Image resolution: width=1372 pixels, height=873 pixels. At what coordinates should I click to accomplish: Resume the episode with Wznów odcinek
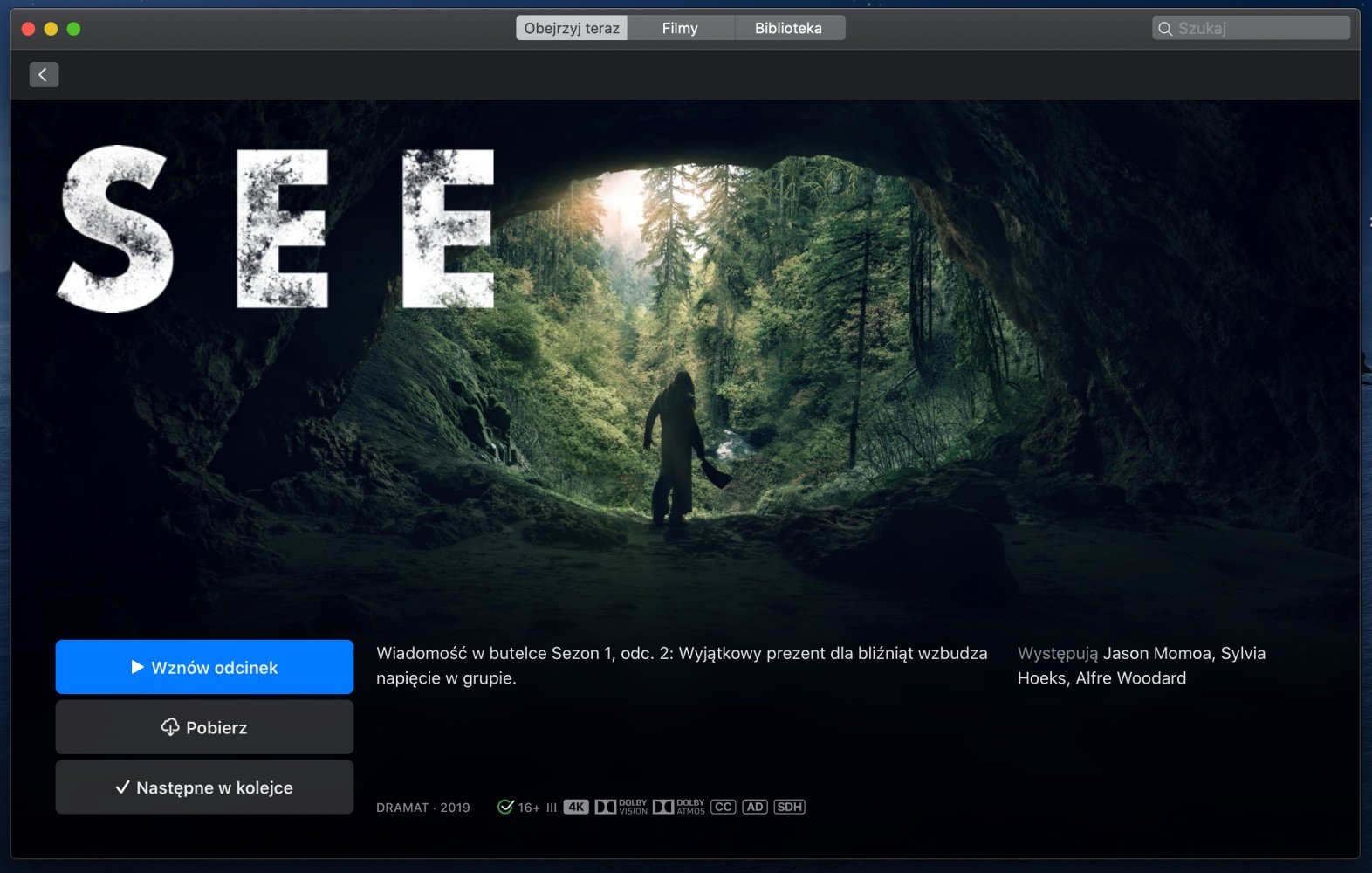204,667
